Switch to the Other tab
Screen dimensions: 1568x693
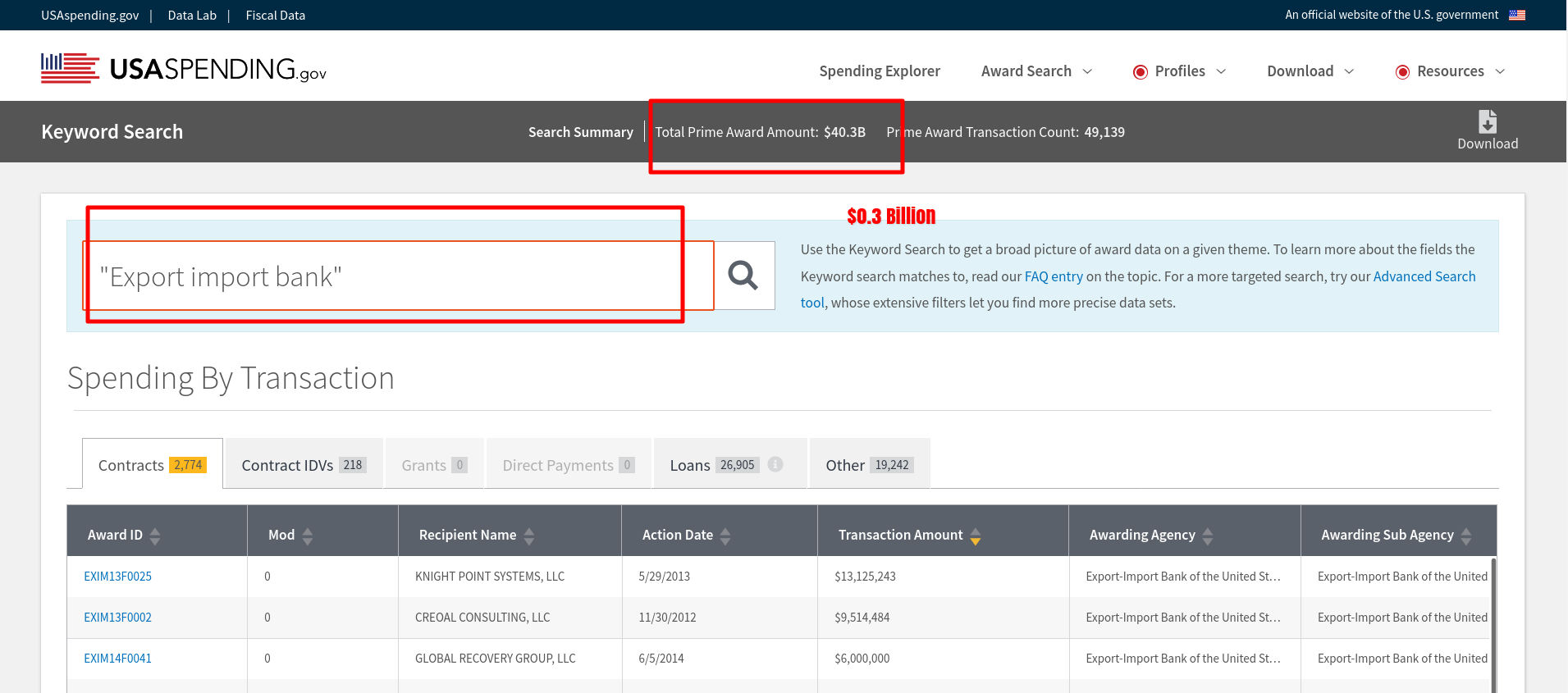868,465
